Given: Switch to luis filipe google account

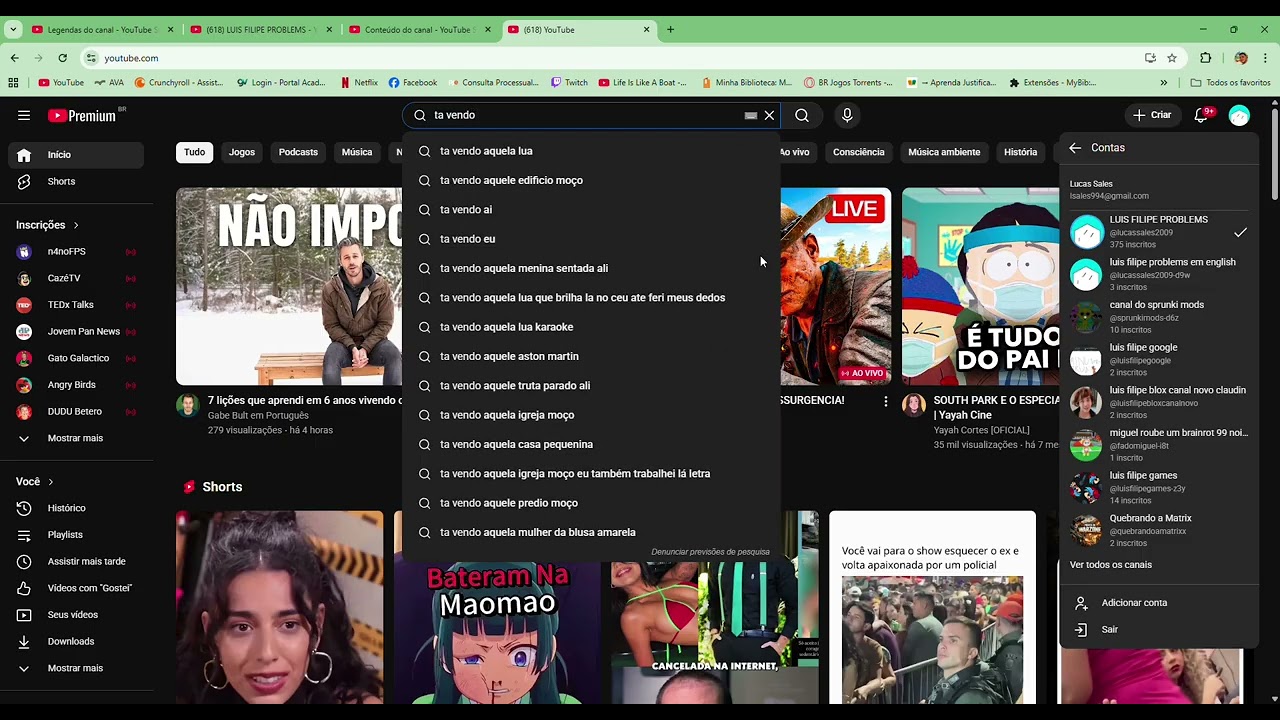Looking at the screenshot, I should (x=1159, y=360).
